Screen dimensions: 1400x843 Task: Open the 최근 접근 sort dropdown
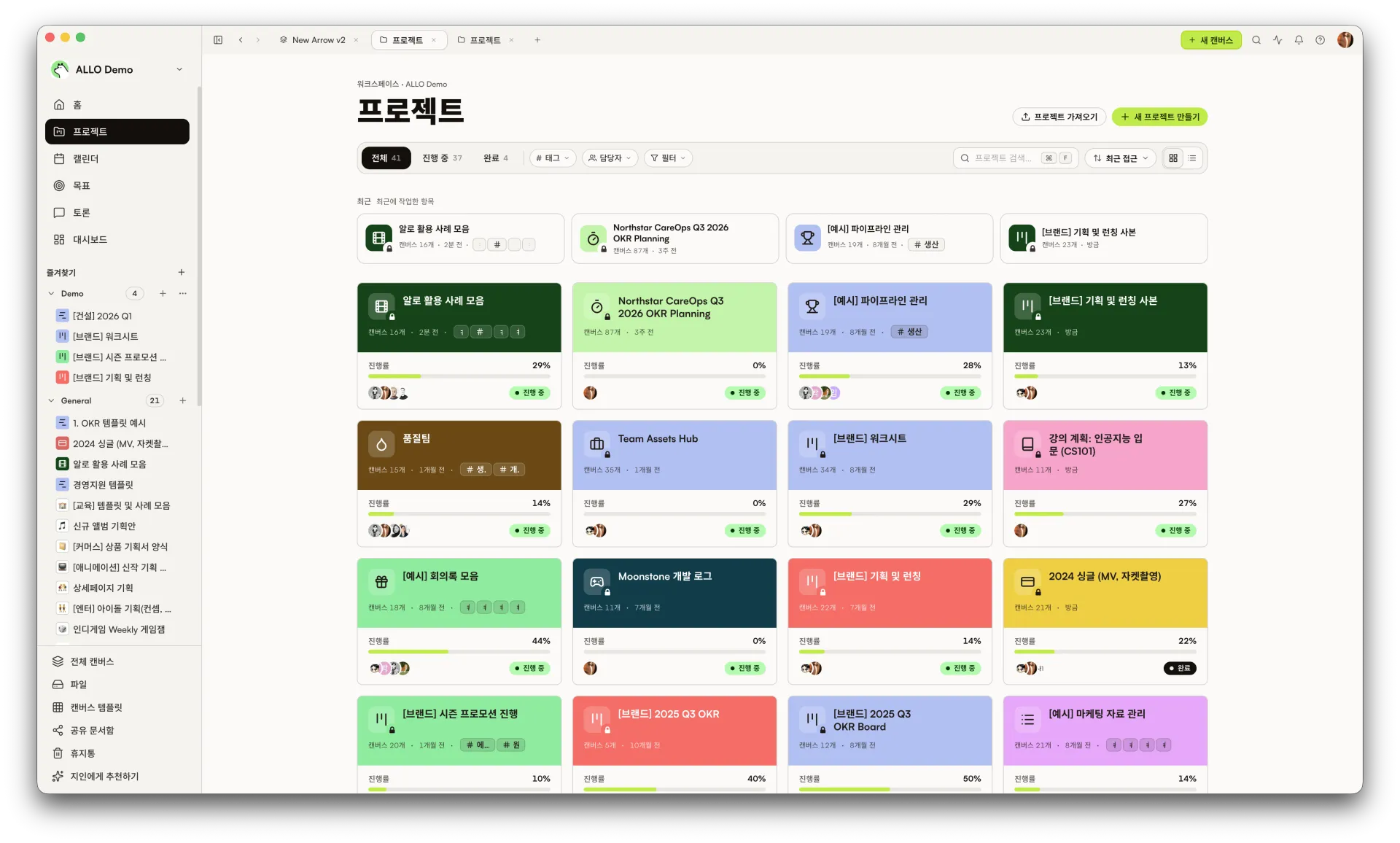click(x=1121, y=158)
